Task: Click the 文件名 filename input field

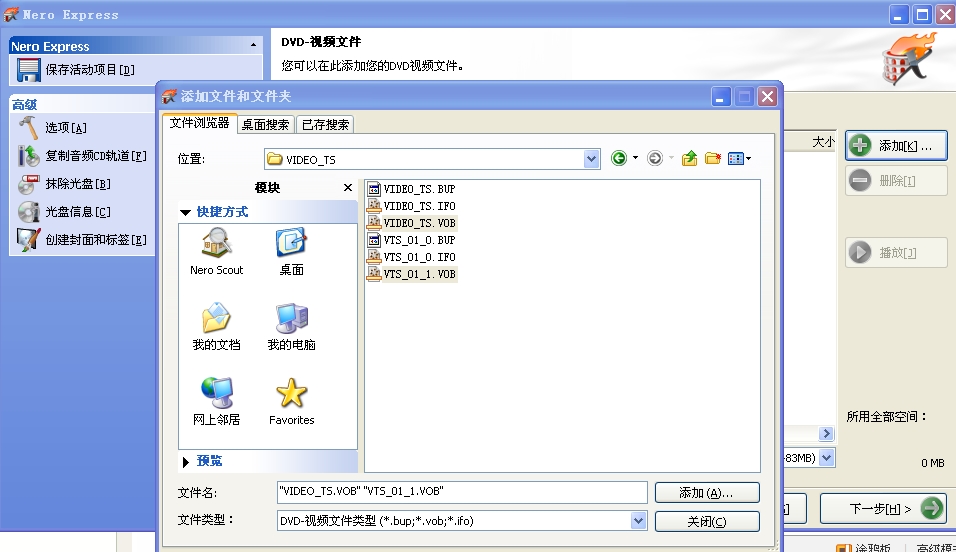Action: pos(462,492)
